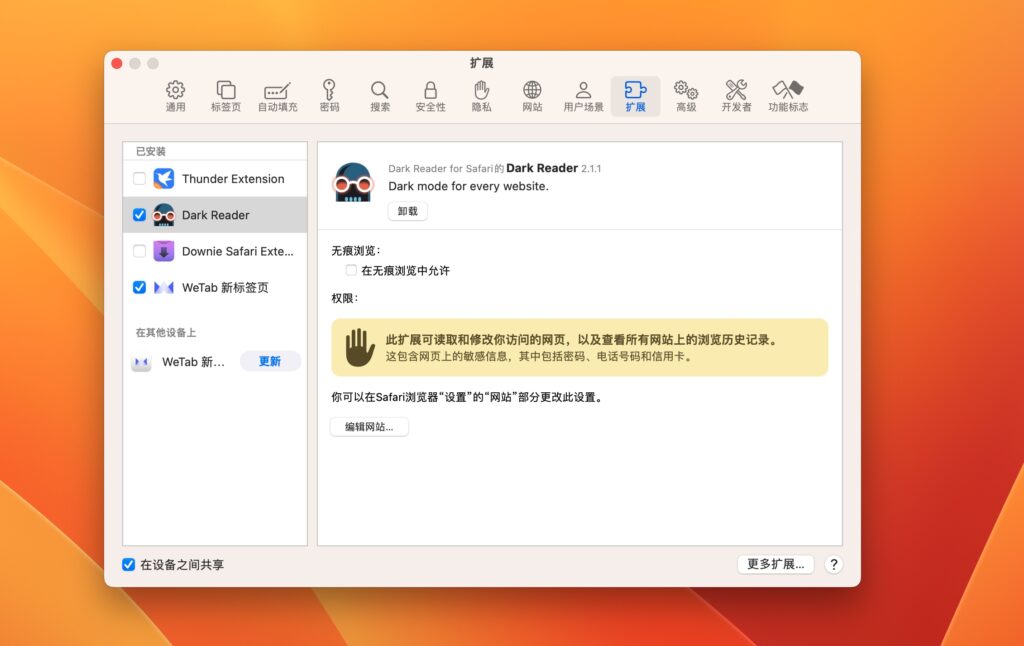Open 编辑网站… website settings
This screenshot has width=1024, height=646.
(368, 427)
